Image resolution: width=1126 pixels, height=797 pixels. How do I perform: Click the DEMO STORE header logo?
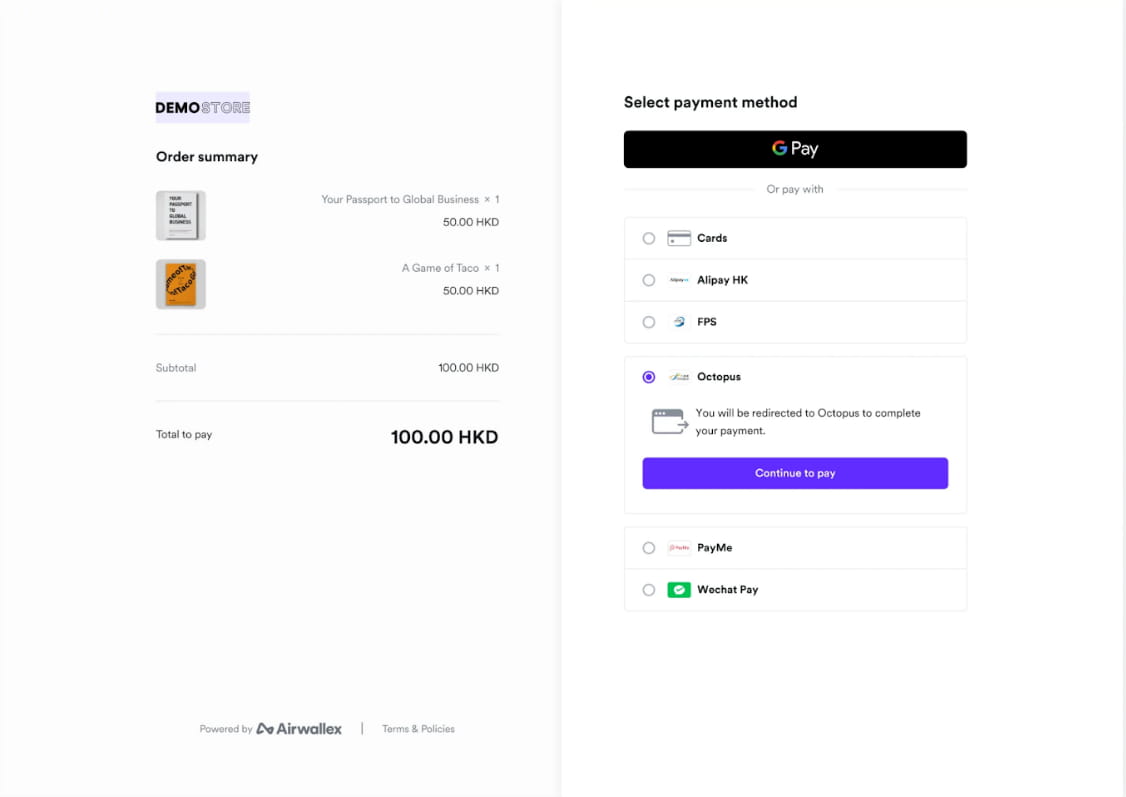click(x=202, y=106)
